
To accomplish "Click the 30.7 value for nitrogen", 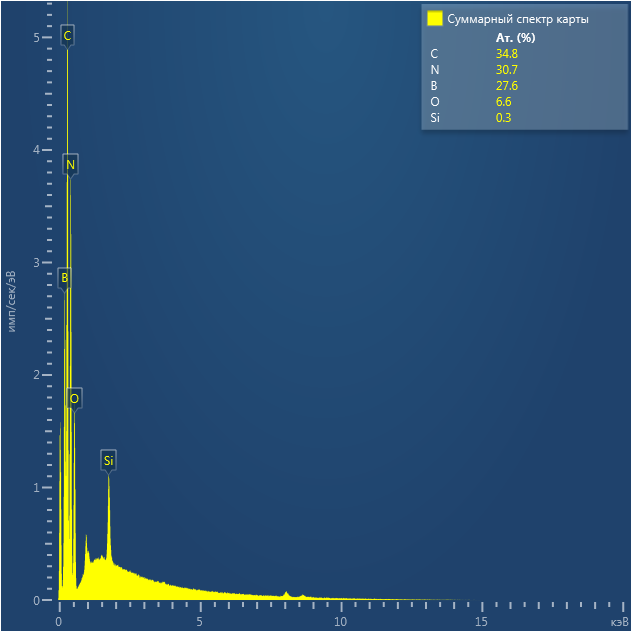I will pos(506,70).
